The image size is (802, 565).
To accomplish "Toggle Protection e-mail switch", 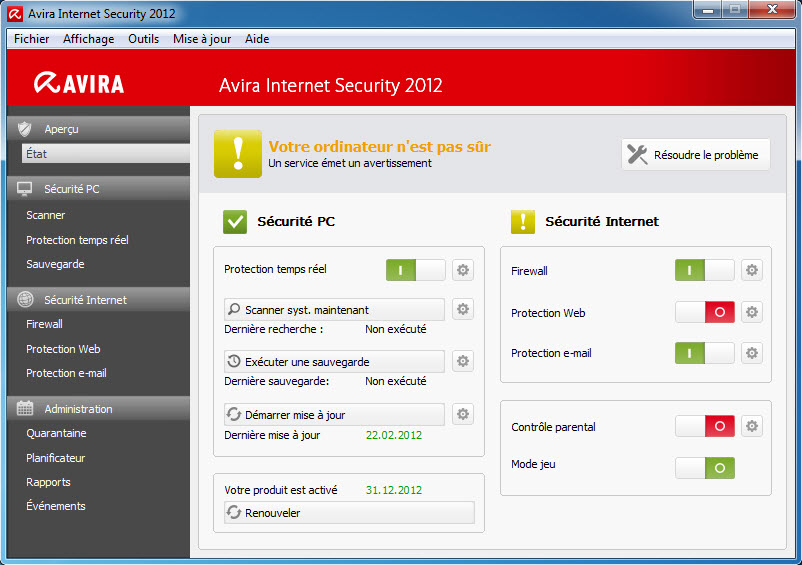I will 705,353.
